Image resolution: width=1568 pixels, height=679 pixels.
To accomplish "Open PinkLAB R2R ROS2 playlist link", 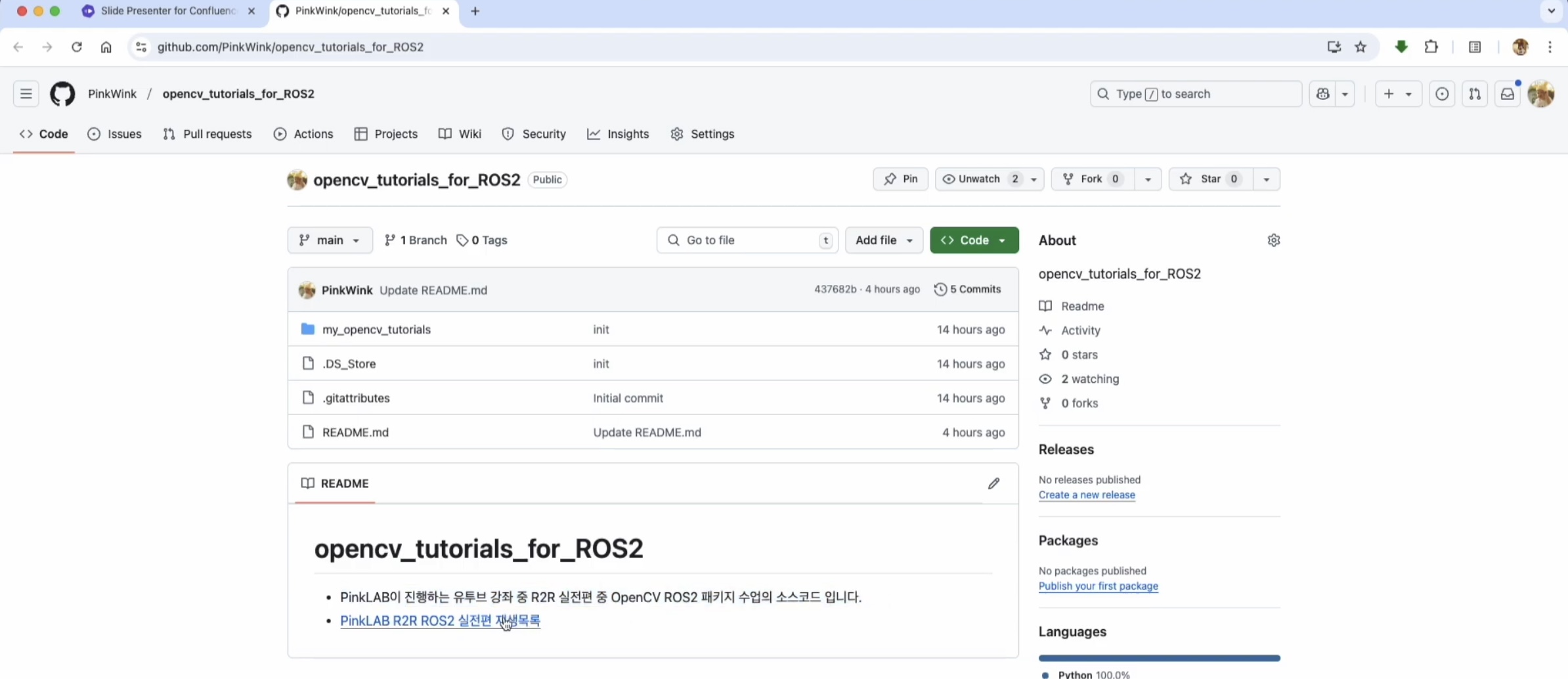I will tap(440, 621).
